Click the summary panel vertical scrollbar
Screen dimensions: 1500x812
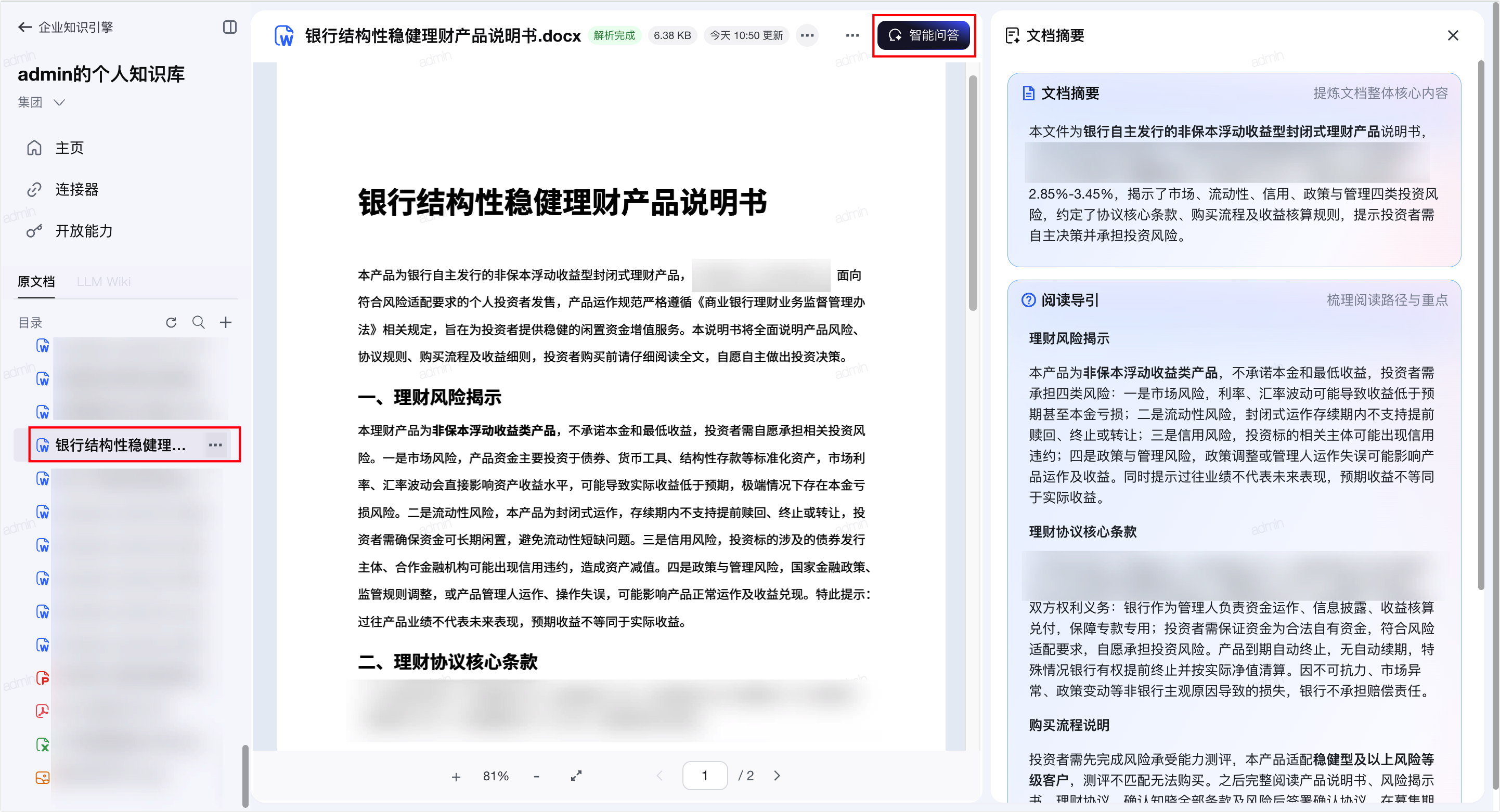[x=1481, y=326]
